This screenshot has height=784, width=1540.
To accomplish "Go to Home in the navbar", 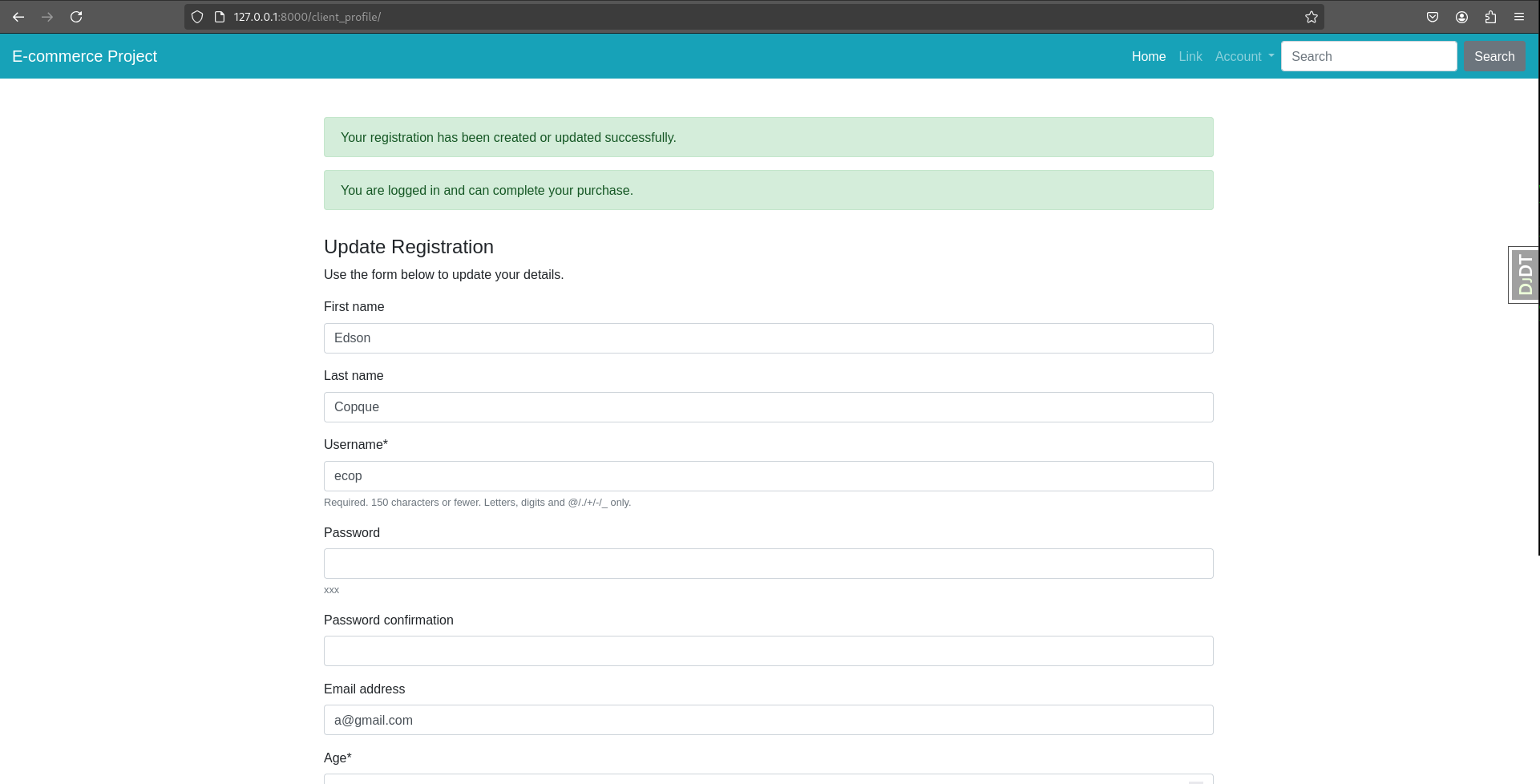I will [1149, 56].
